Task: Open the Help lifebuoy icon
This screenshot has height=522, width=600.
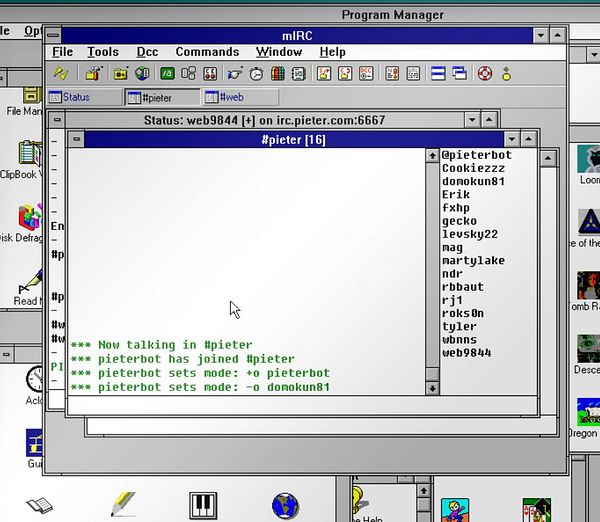Action: (x=485, y=73)
